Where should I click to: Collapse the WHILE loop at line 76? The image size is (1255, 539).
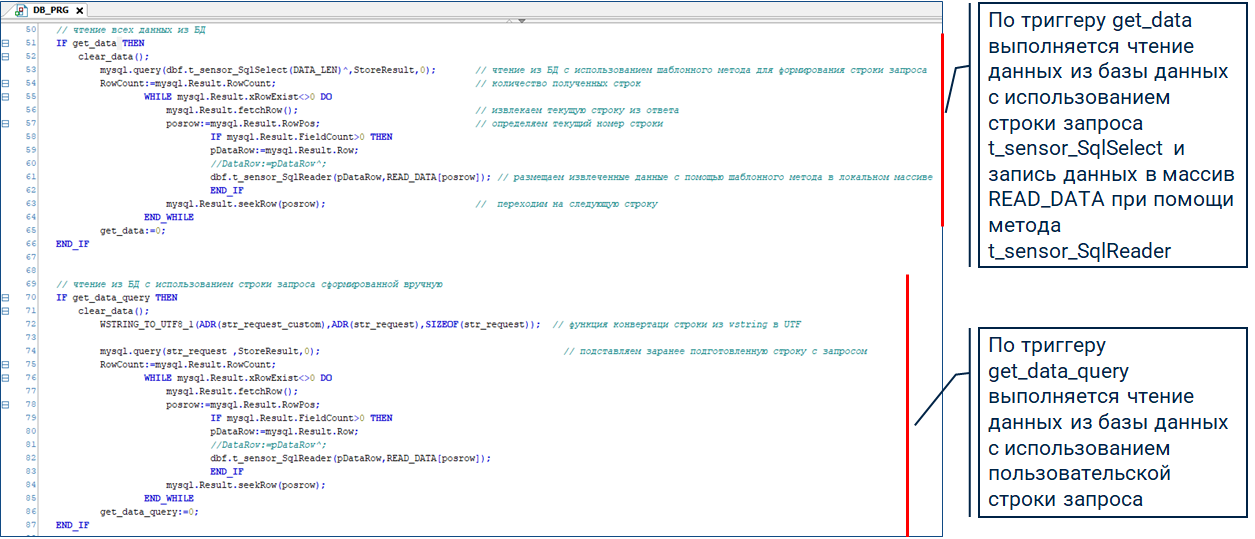pyautogui.click(x=6, y=378)
